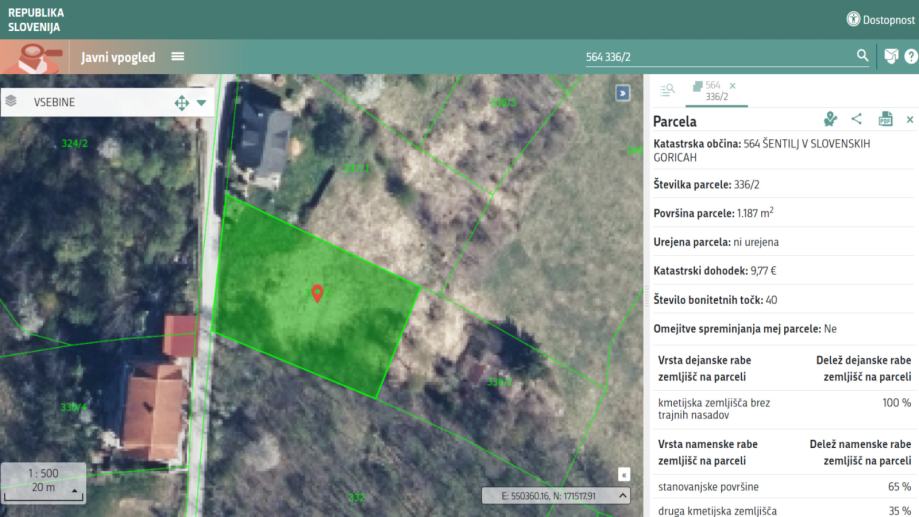The width and height of the screenshot is (919, 517).
Task: Click the small overview toggle button on map
Action: (x=624, y=474)
